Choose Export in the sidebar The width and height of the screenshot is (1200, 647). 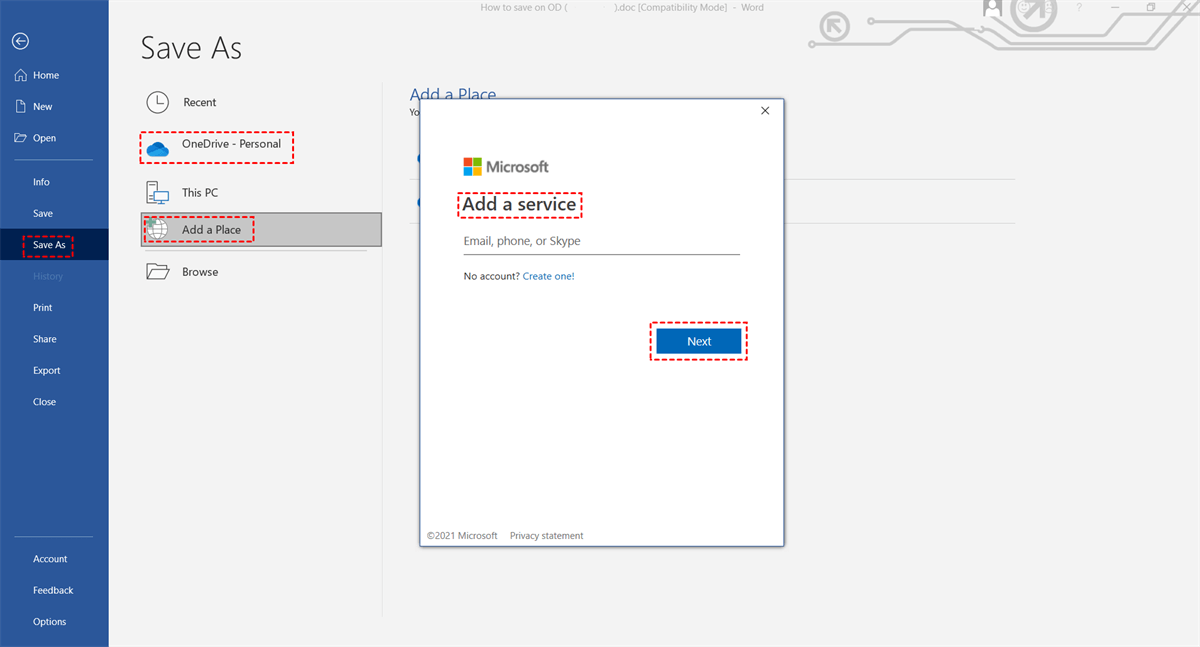pyautogui.click(x=46, y=370)
